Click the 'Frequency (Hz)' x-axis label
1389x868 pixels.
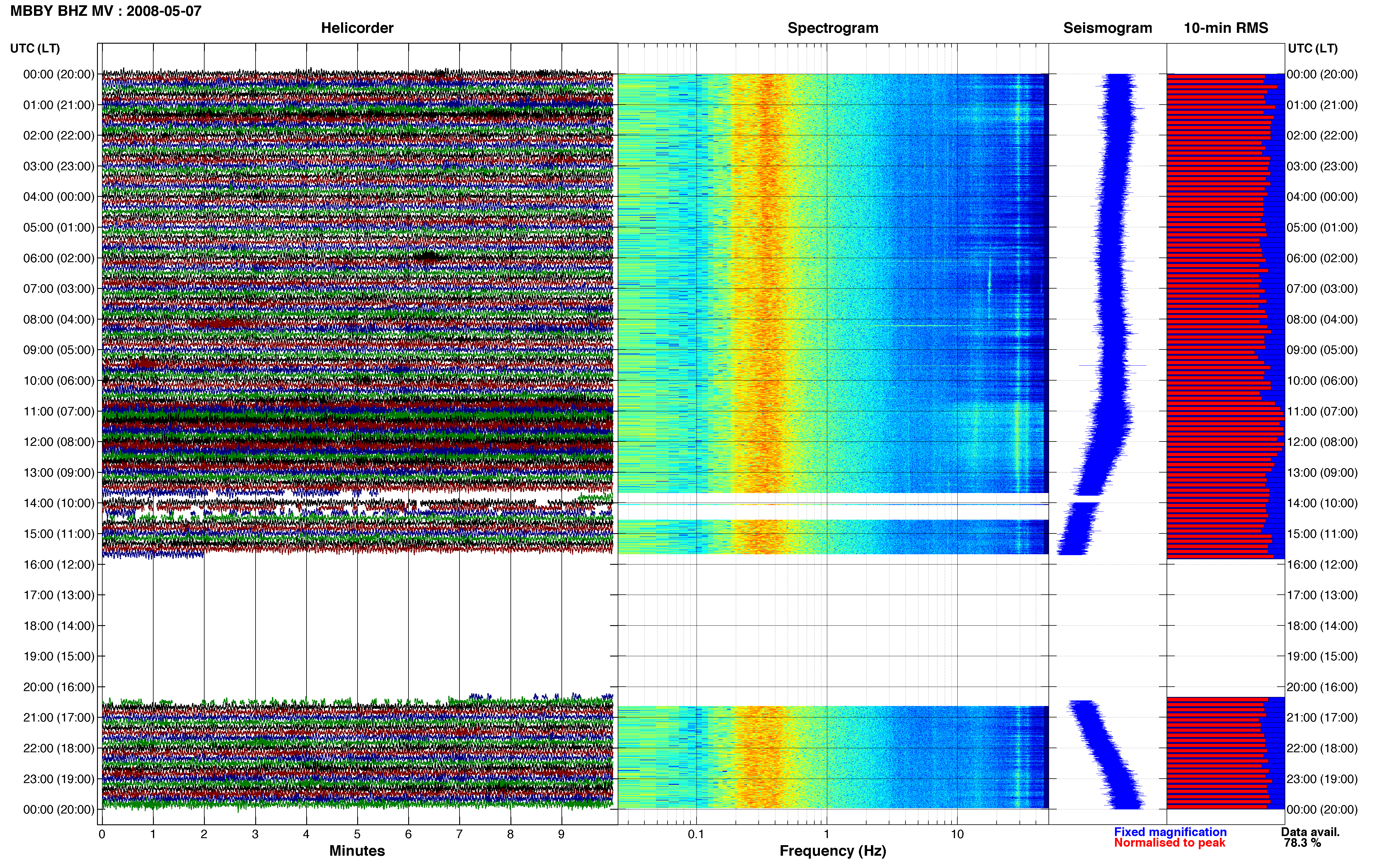pos(833,851)
